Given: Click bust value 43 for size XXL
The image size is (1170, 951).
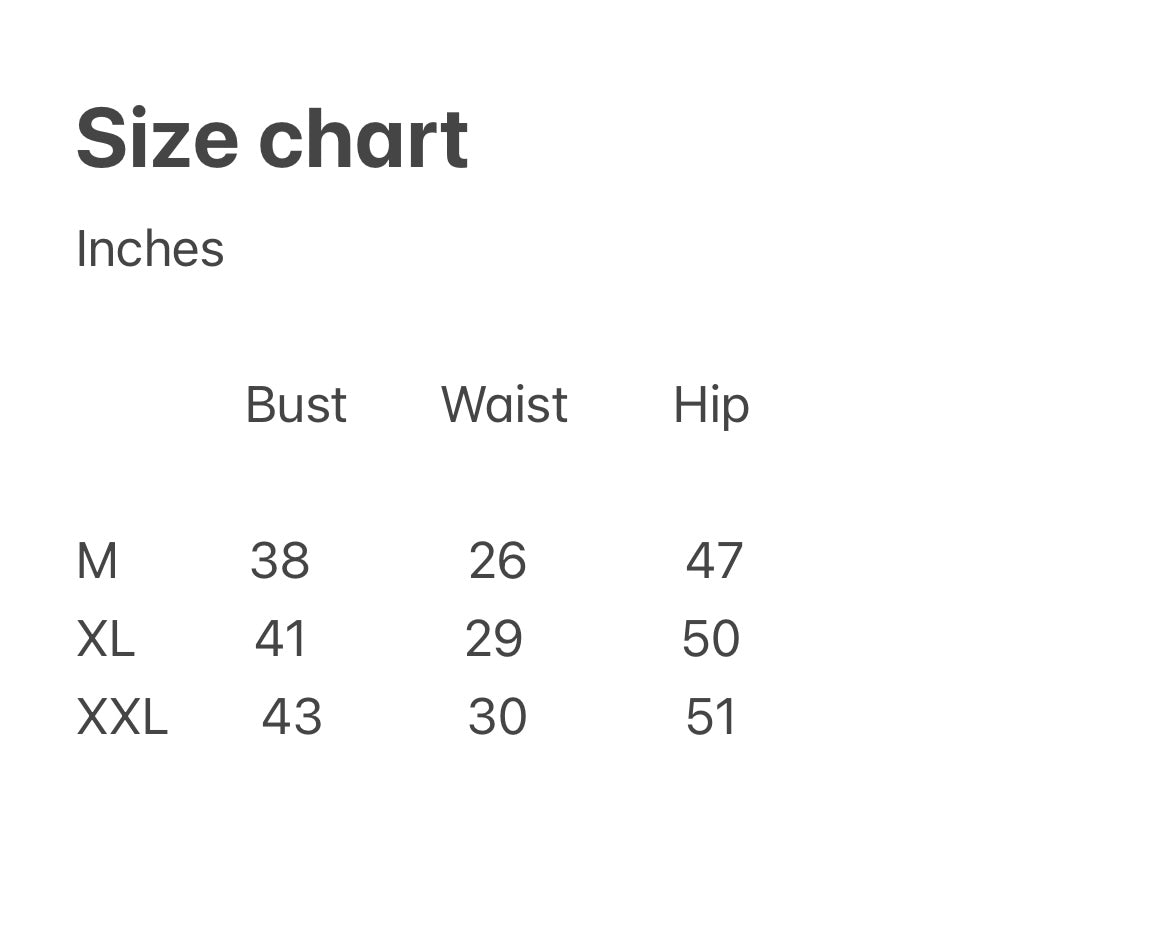Looking at the screenshot, I should coord(292,717).
